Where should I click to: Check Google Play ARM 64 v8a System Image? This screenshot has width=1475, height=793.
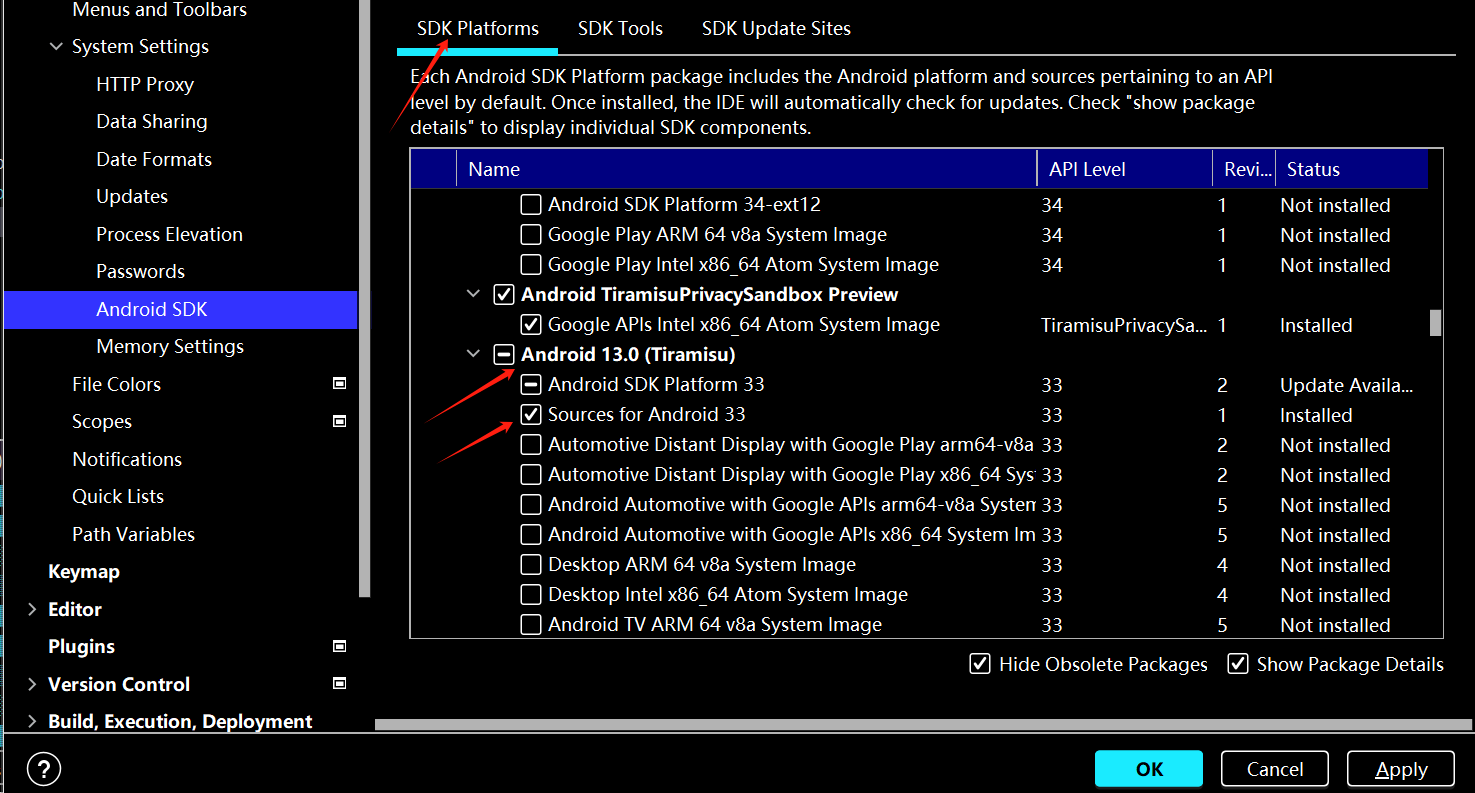coord(531,235)
